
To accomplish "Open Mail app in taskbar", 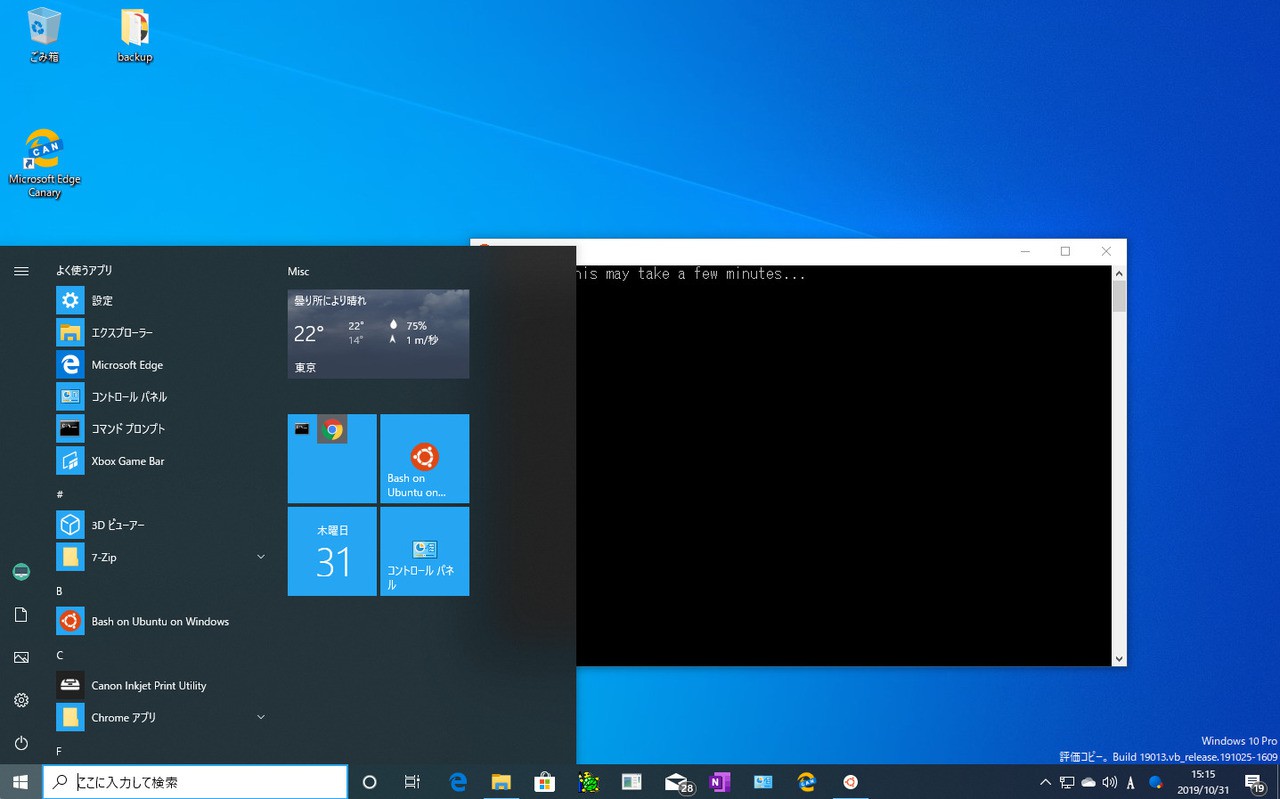I will coord(678,782).
